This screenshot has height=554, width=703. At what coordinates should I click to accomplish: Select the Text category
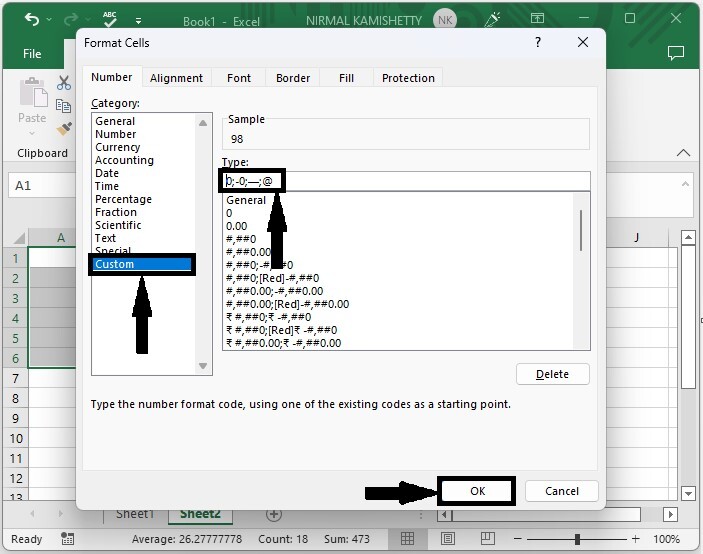(x=105, y=238)
